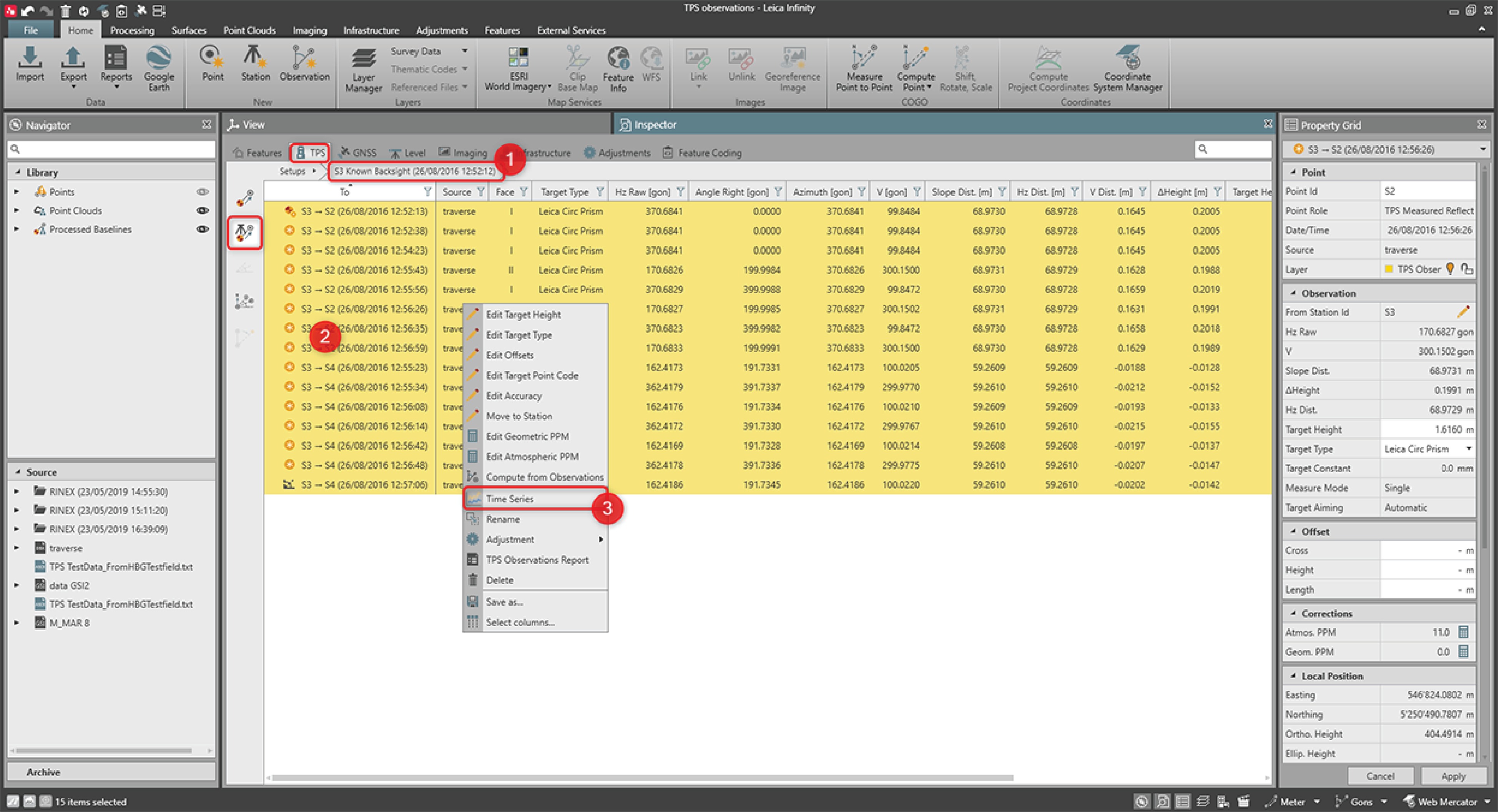Open ESRI World Imagery map service
1499x812 pixels.
[x=518, y=69]
